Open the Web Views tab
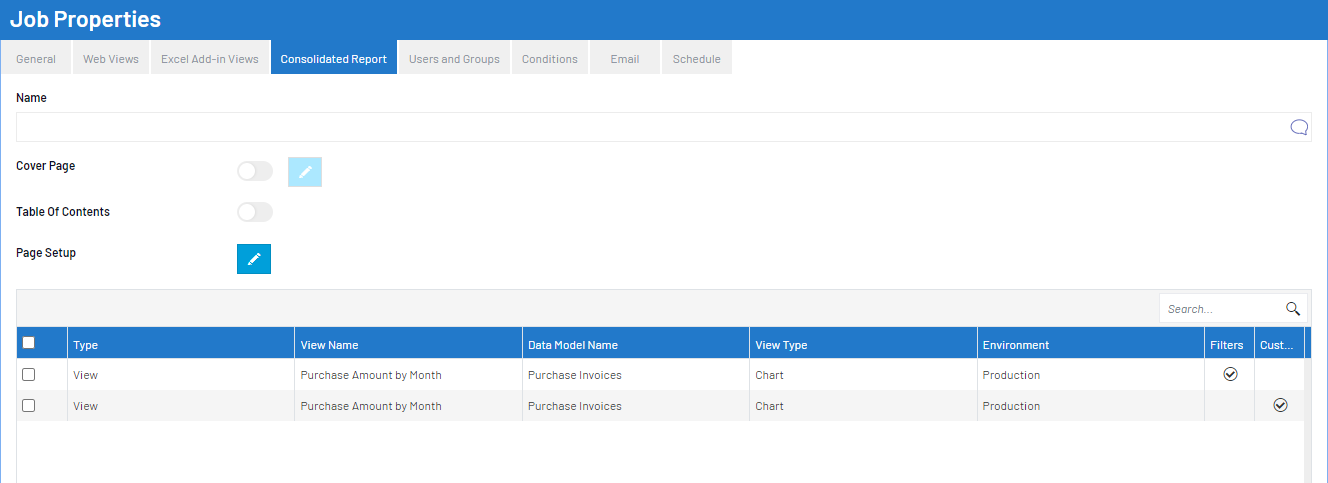Image resolution: width=1328 pixels, height=483 pixels. click(111, 59)
